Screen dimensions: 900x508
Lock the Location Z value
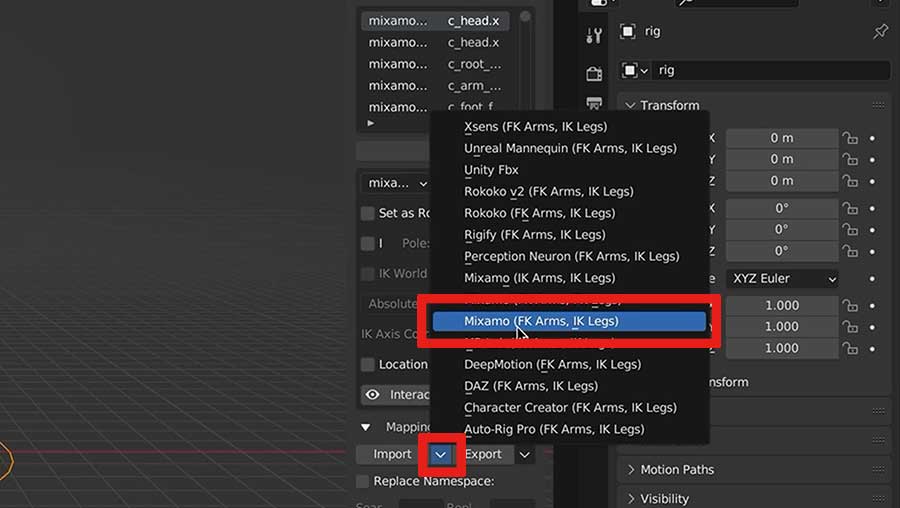[x=850, y=181]
